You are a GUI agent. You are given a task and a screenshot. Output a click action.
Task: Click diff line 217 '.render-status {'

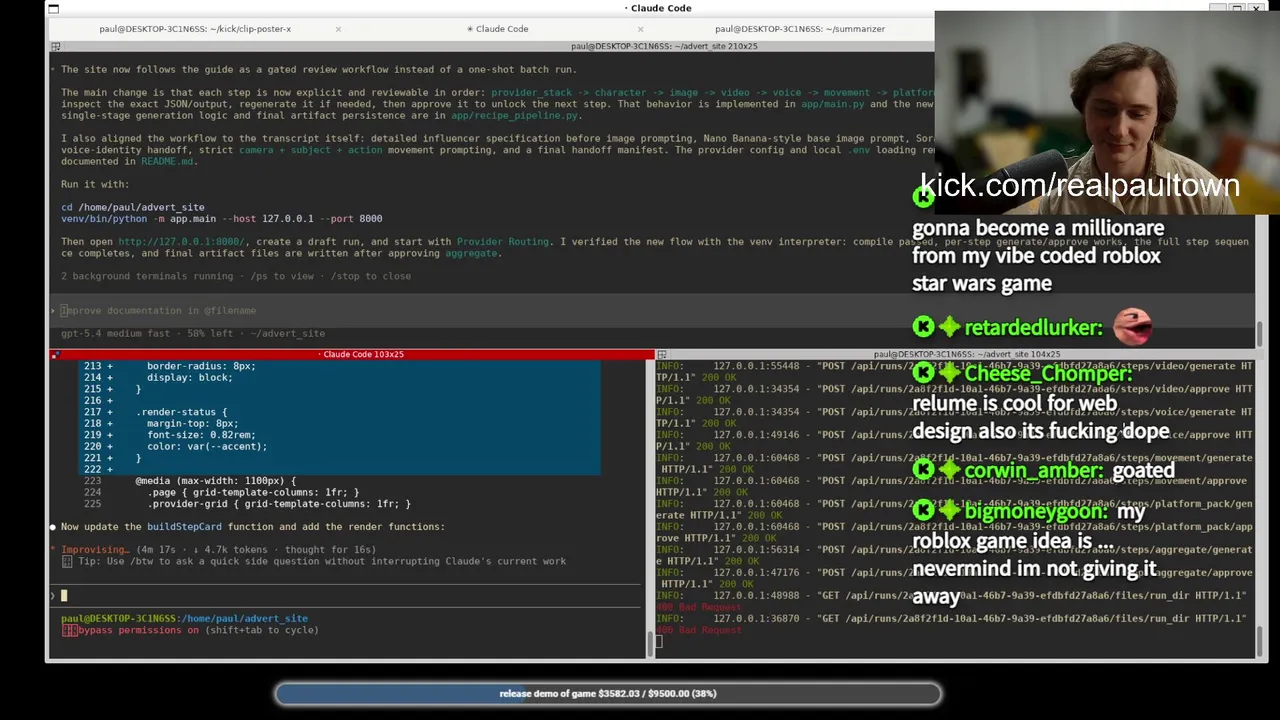pos(182,412)
